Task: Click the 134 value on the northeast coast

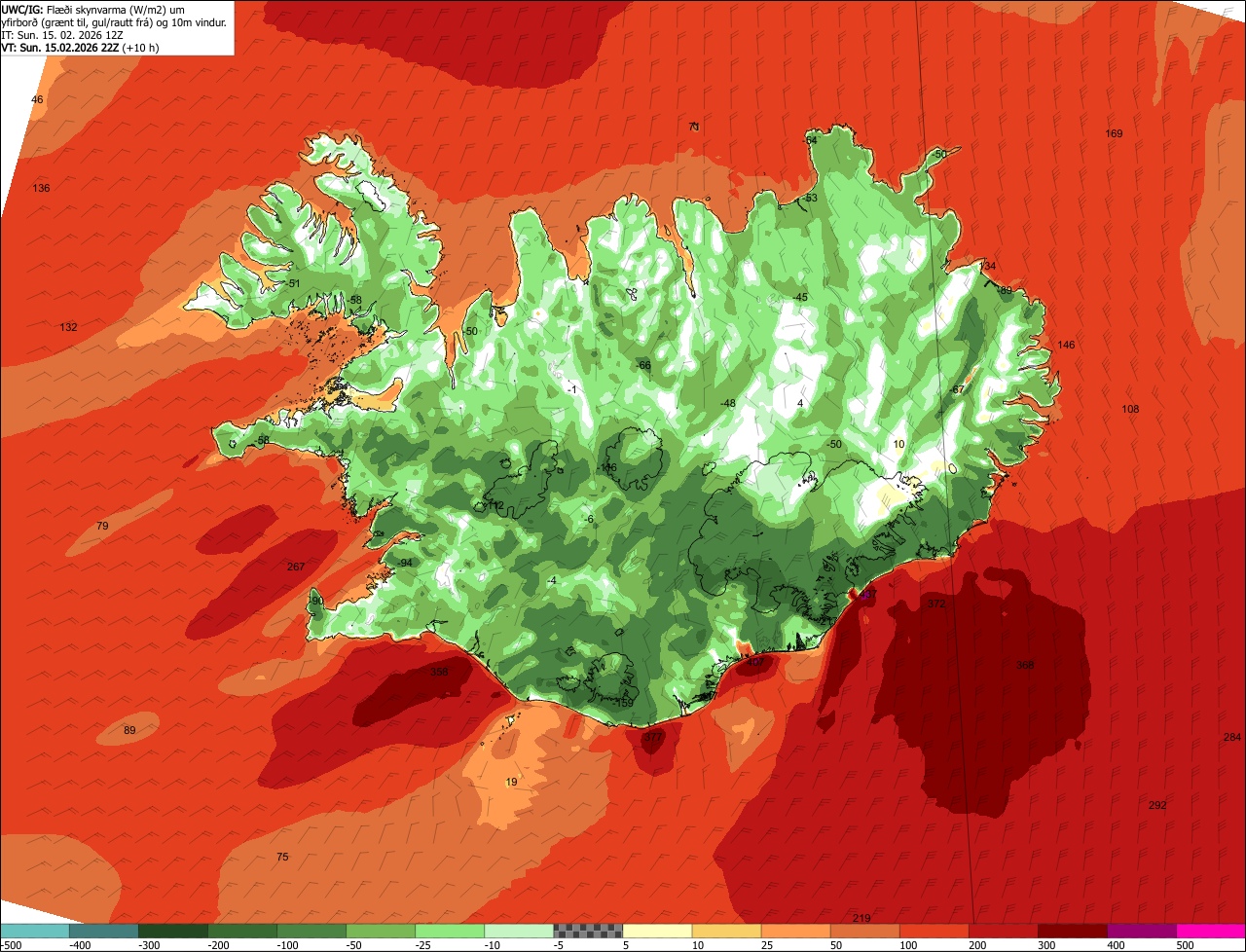Action: (987, 266)
